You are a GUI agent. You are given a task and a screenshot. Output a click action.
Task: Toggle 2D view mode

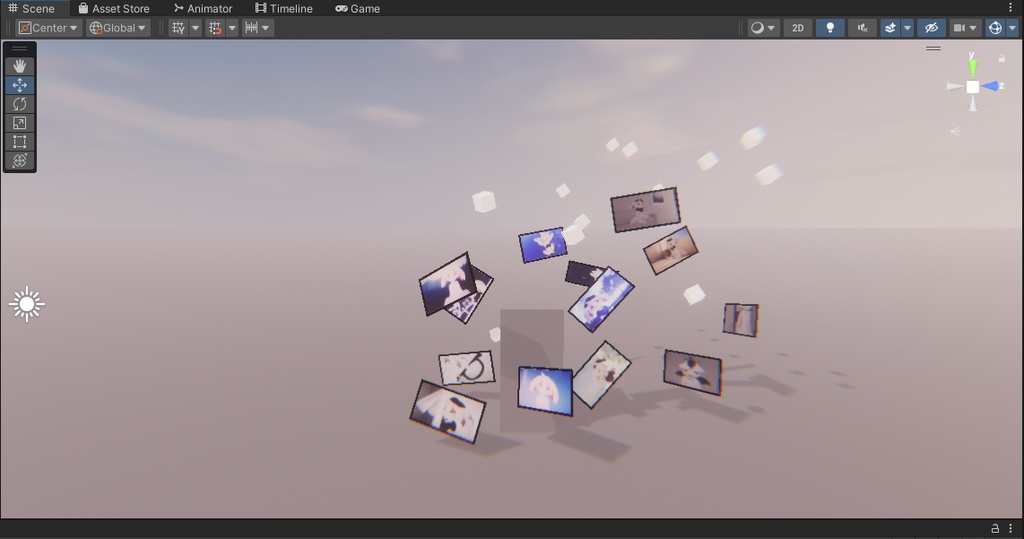point(797,28)
